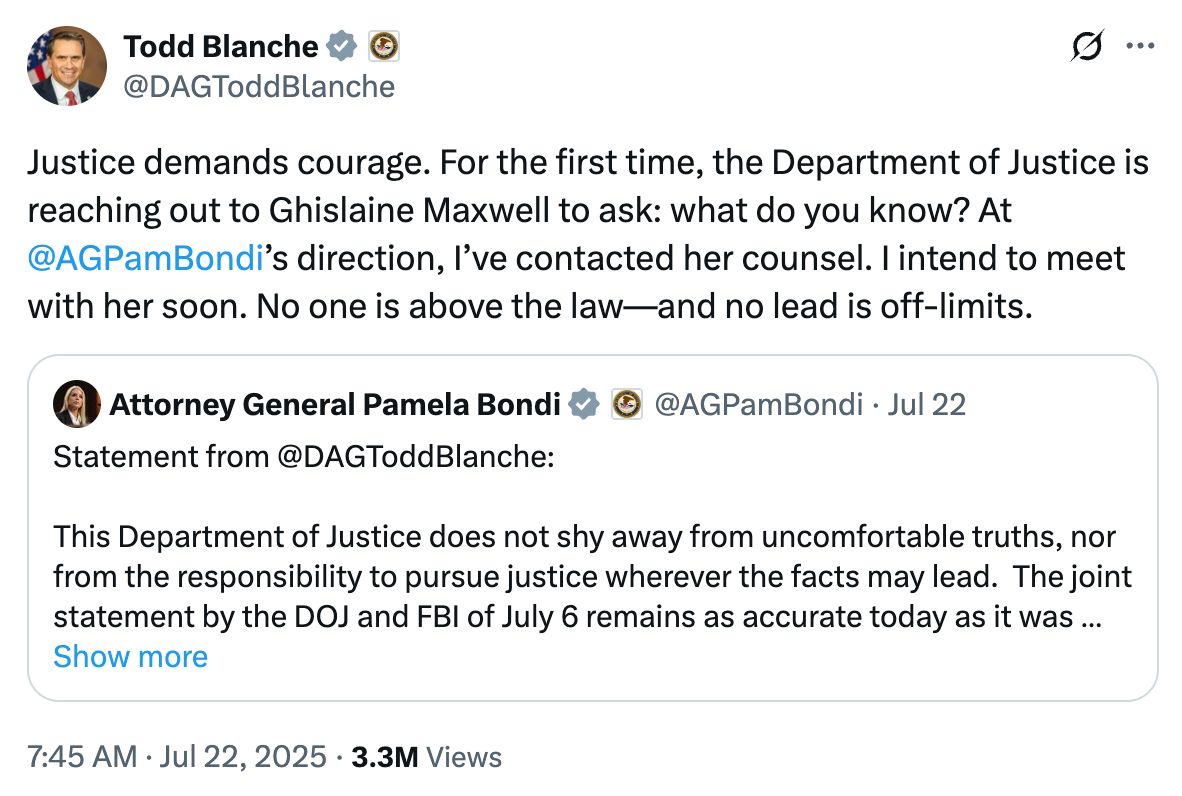Follow the @AGPamBondi mention in the tweet text
The width and height of the screenshot is (1182, 796).
[146, 258]
